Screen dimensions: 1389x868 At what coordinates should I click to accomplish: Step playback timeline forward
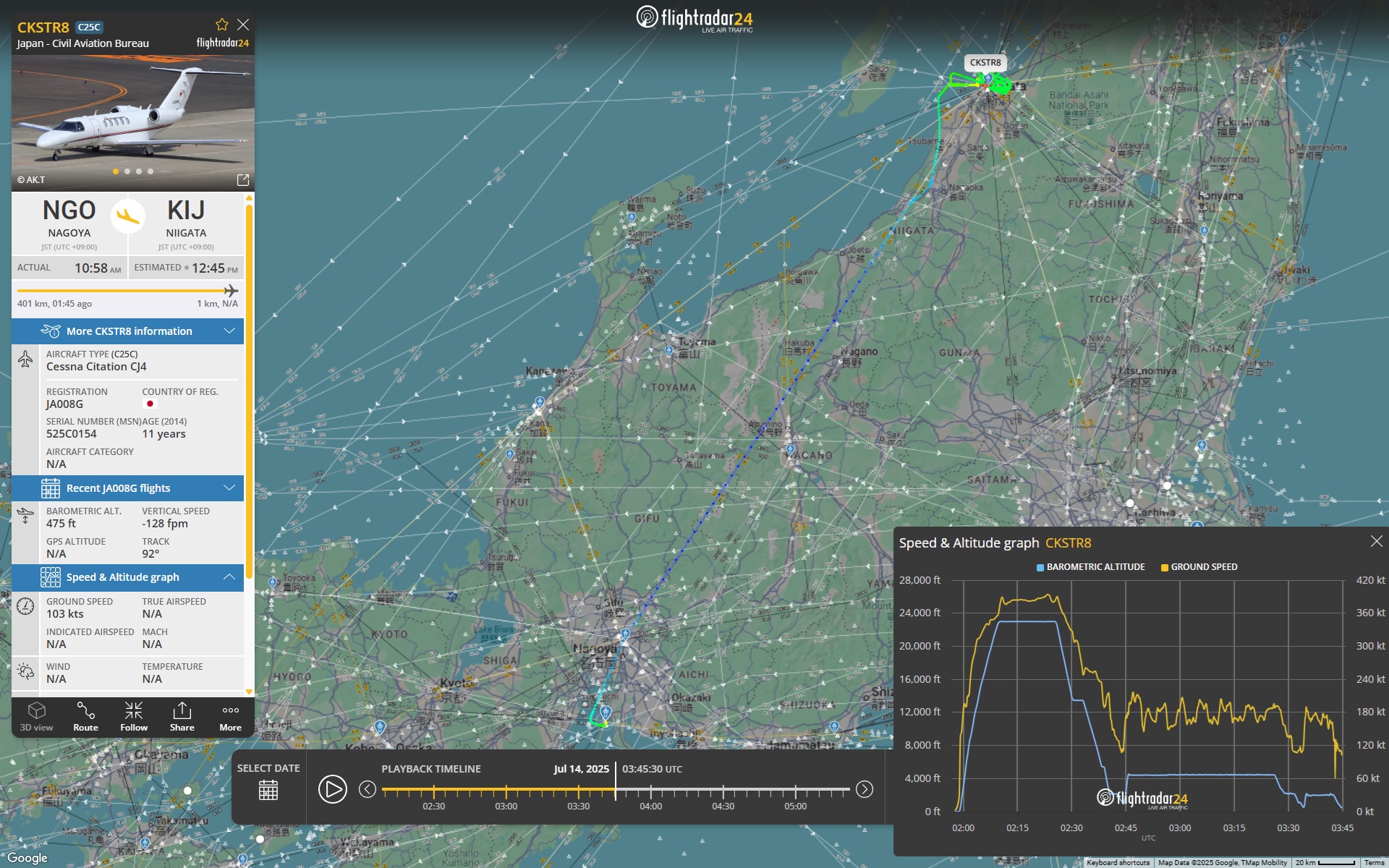865,789
